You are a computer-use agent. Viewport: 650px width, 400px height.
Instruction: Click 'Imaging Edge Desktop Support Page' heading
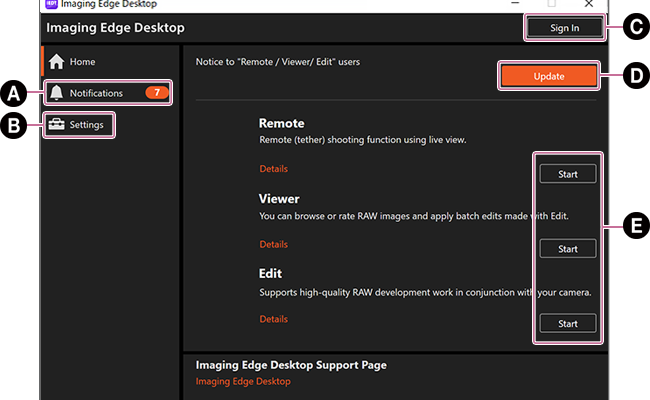point(291,365)
